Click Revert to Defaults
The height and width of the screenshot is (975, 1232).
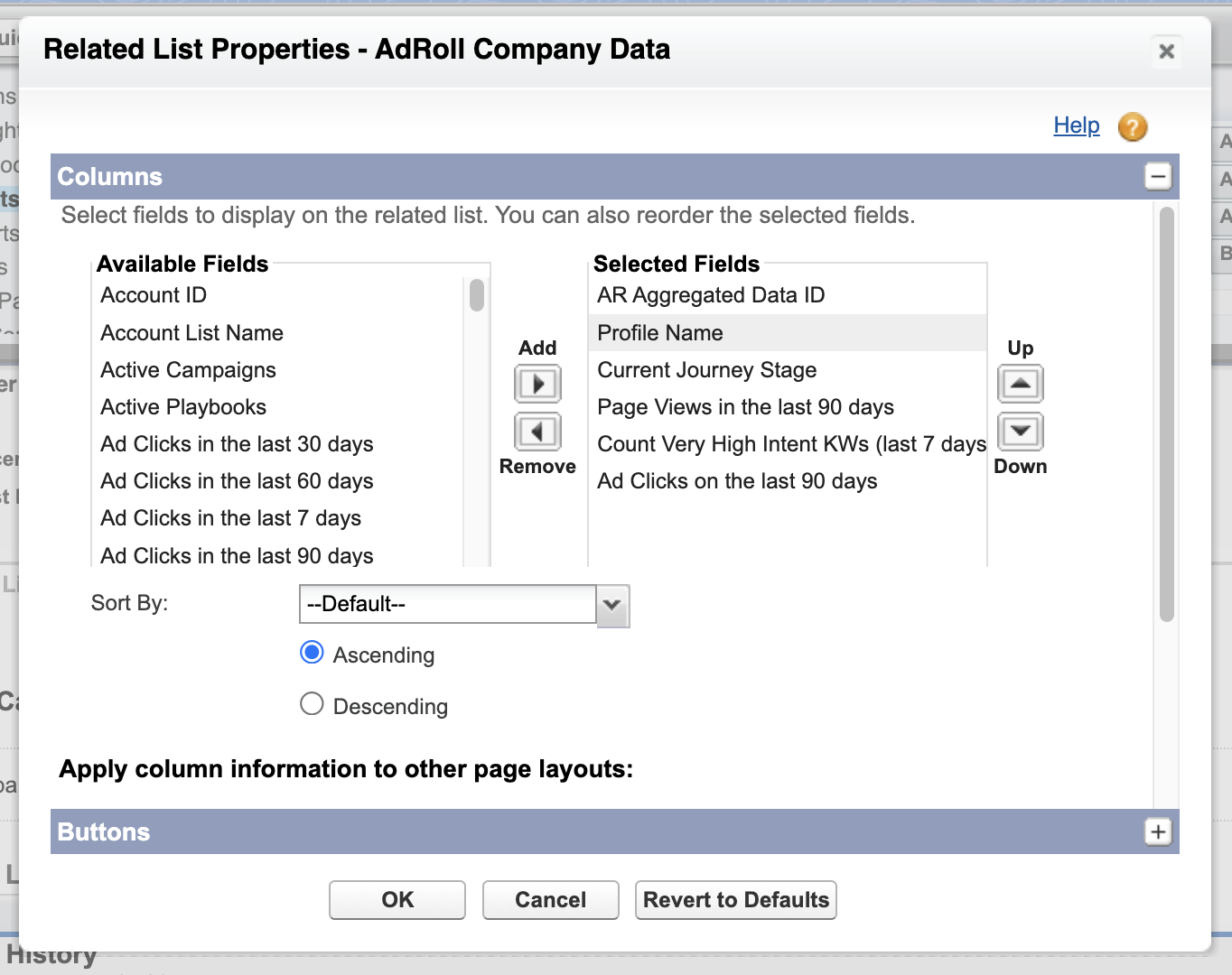coord(735,900)
